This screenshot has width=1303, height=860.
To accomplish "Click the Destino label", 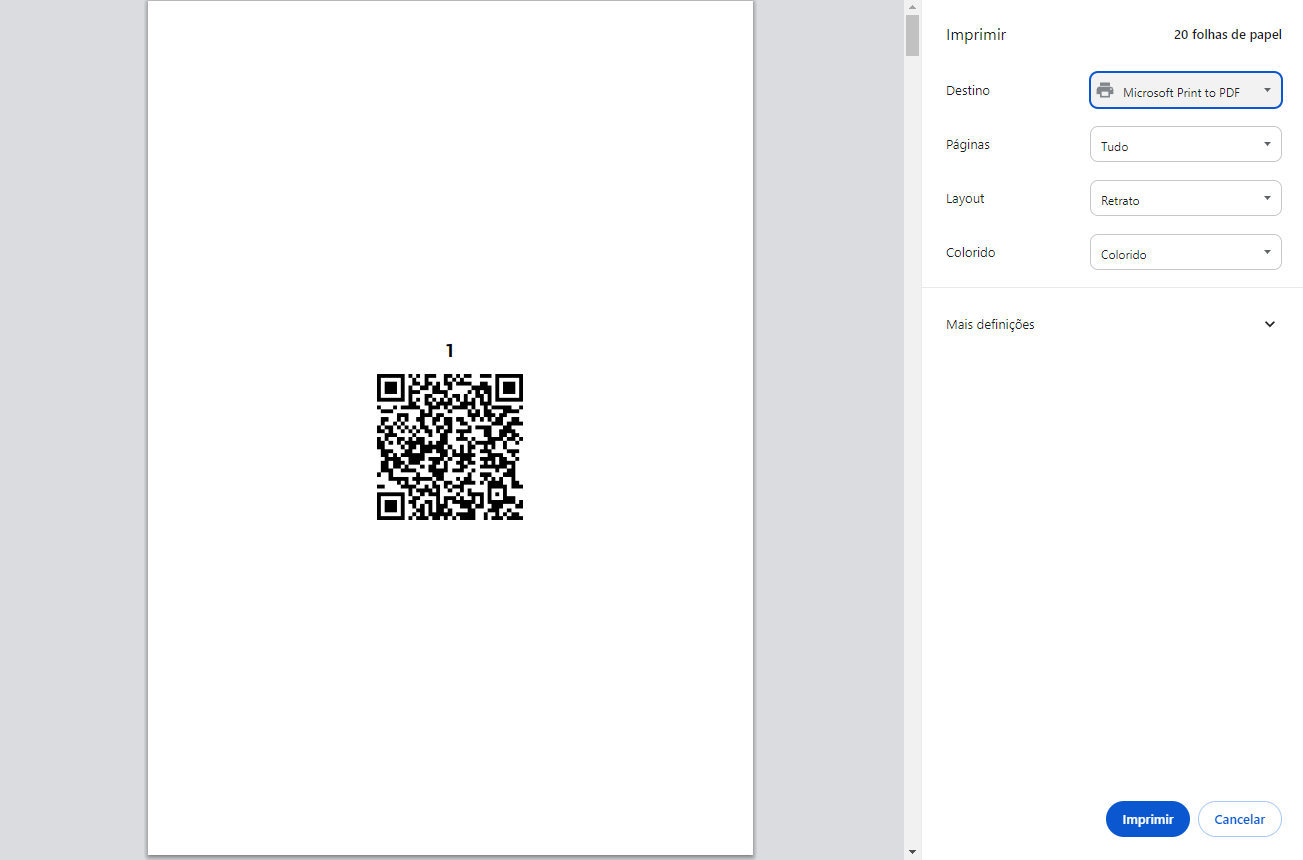I will pos(968,90).
